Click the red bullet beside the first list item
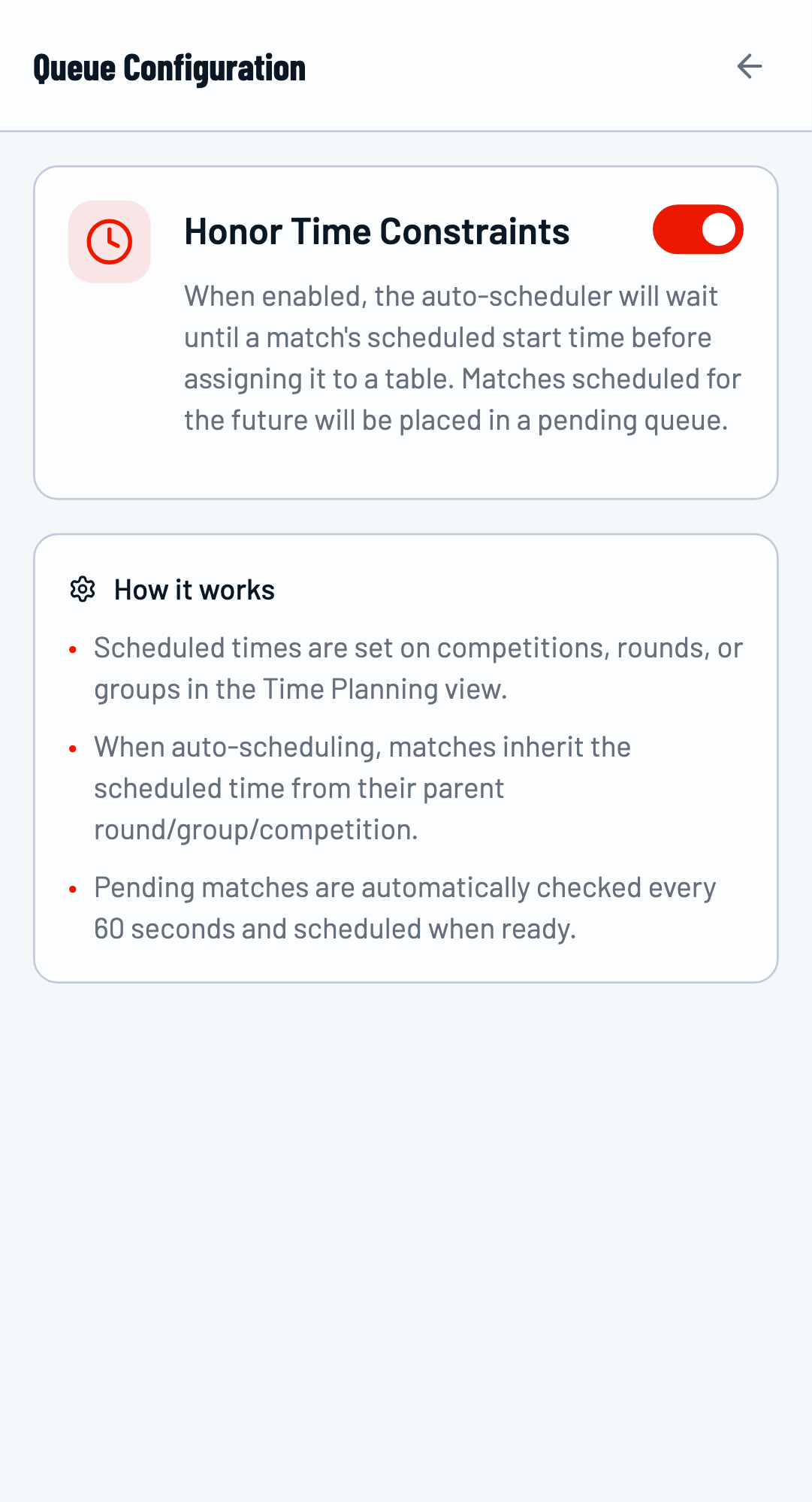812x1502 pixels. coord(73,648)
